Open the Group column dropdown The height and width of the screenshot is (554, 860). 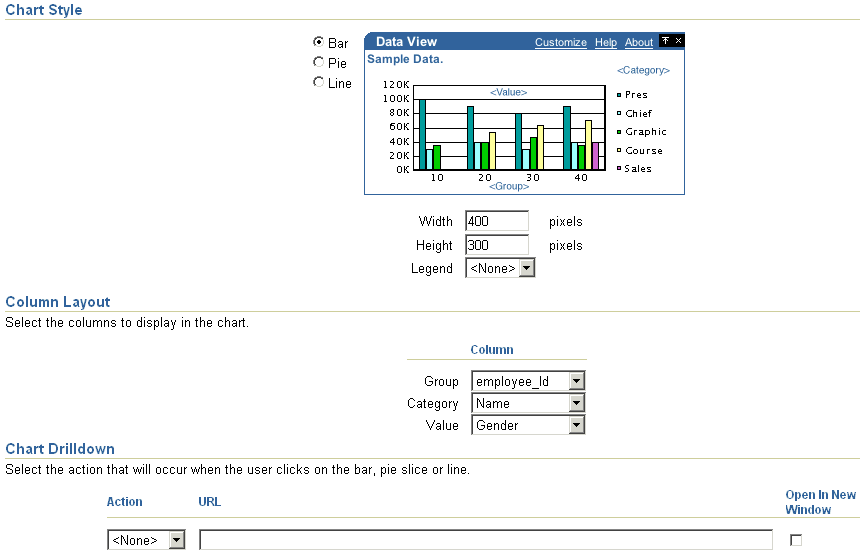(528, 381)
